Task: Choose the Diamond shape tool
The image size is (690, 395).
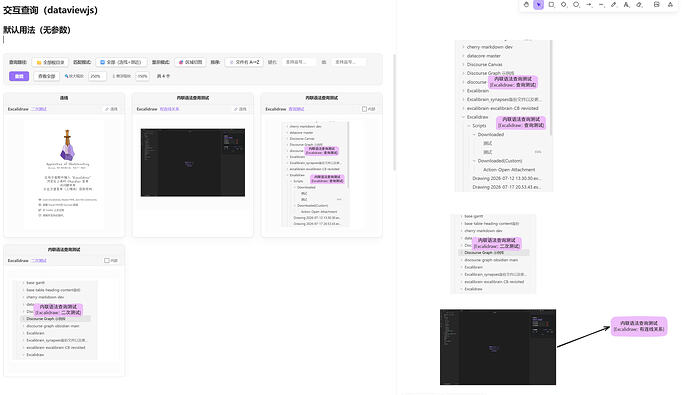Action: (x=564, y=4)
